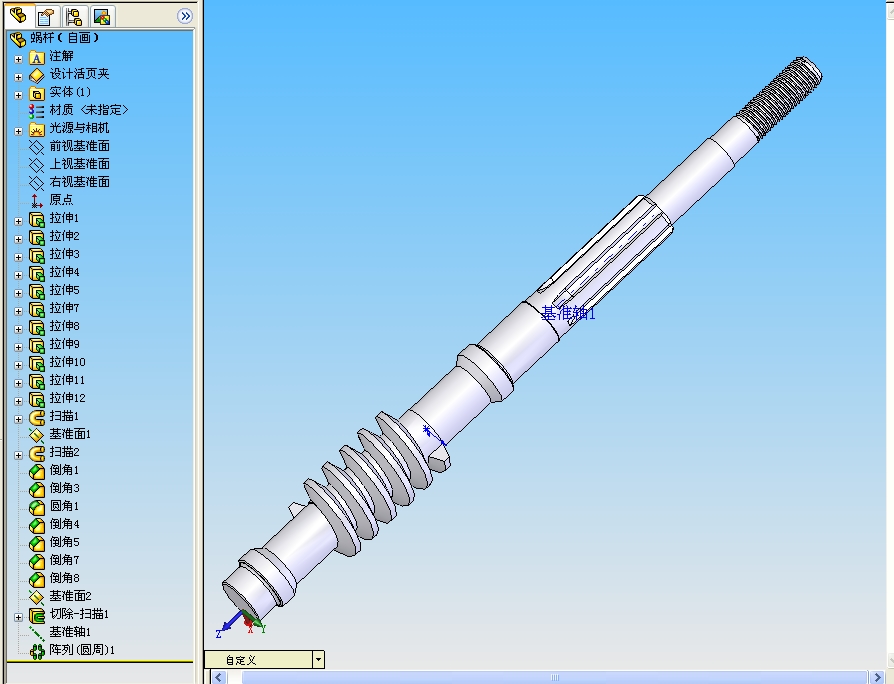Select the 扫描1 sweep feature

click(x=62, y=415)
